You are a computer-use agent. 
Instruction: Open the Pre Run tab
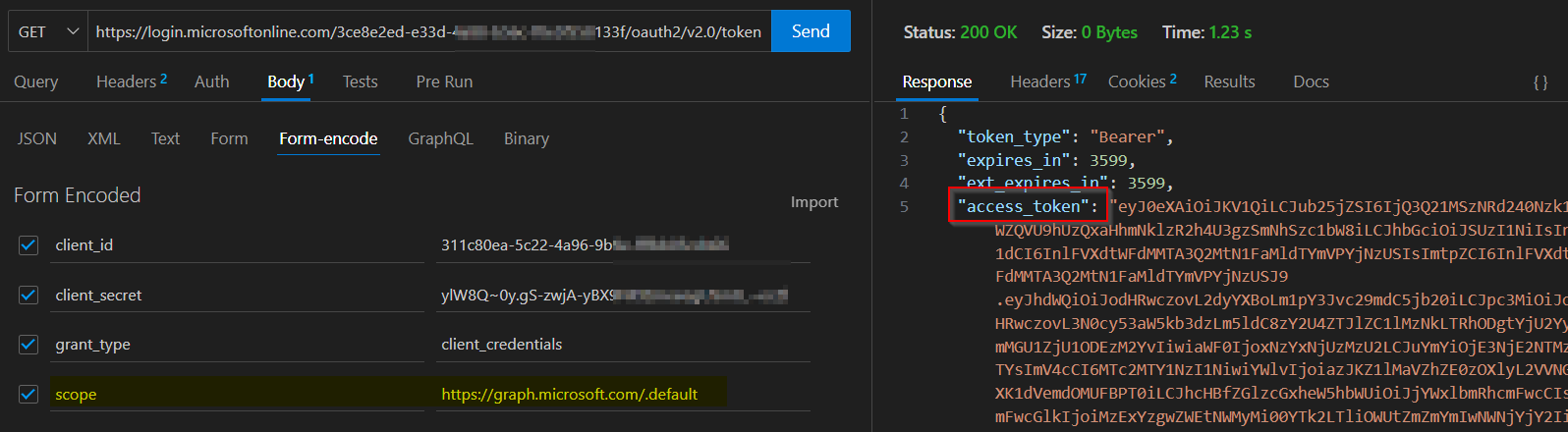click(x=444, y=81)
